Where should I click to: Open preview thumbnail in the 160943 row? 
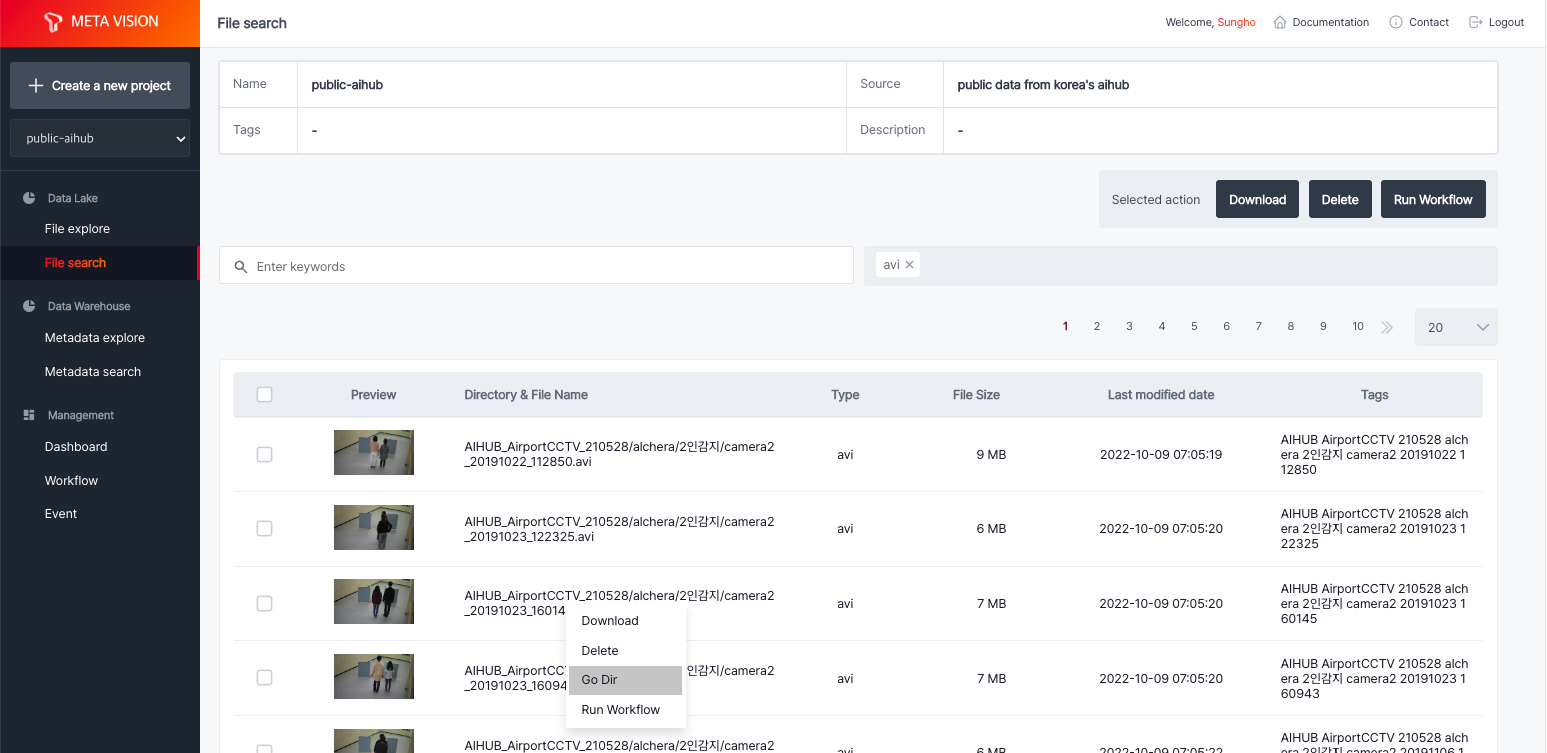[x=374, y=676]
